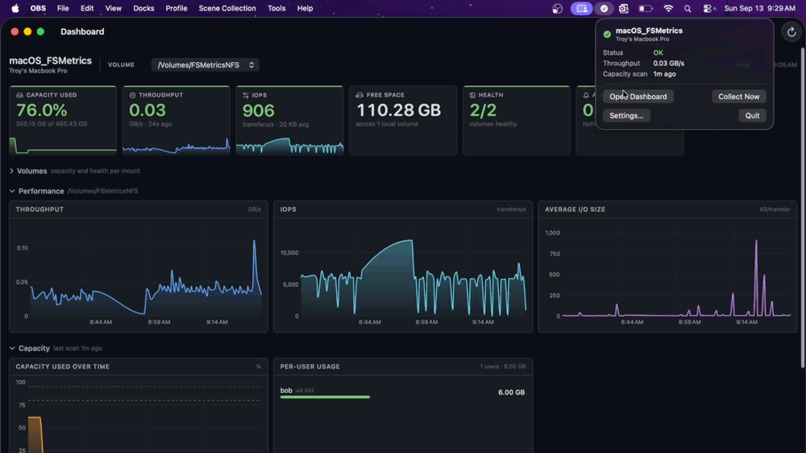Click the green status checkmark in popup
The height and width of the screenshot is (453, 806).
point(607,34)
